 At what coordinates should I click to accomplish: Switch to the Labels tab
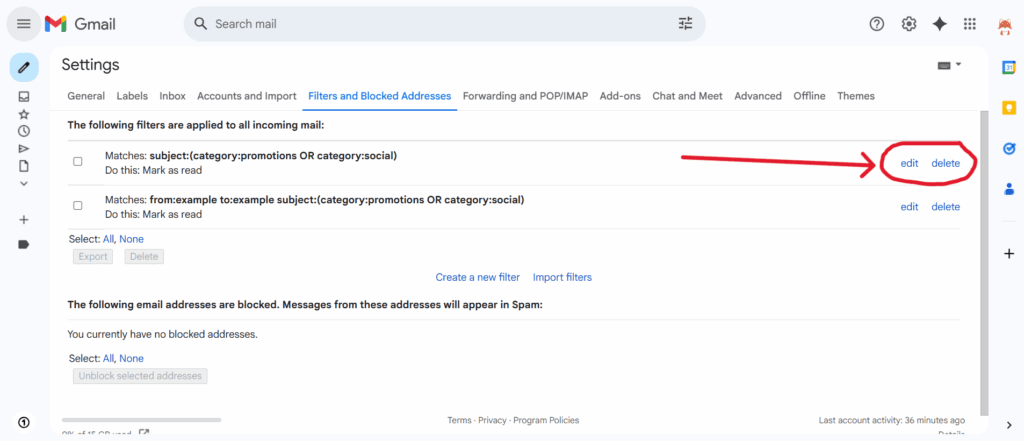pyautogui.click(x=132, y=96)
